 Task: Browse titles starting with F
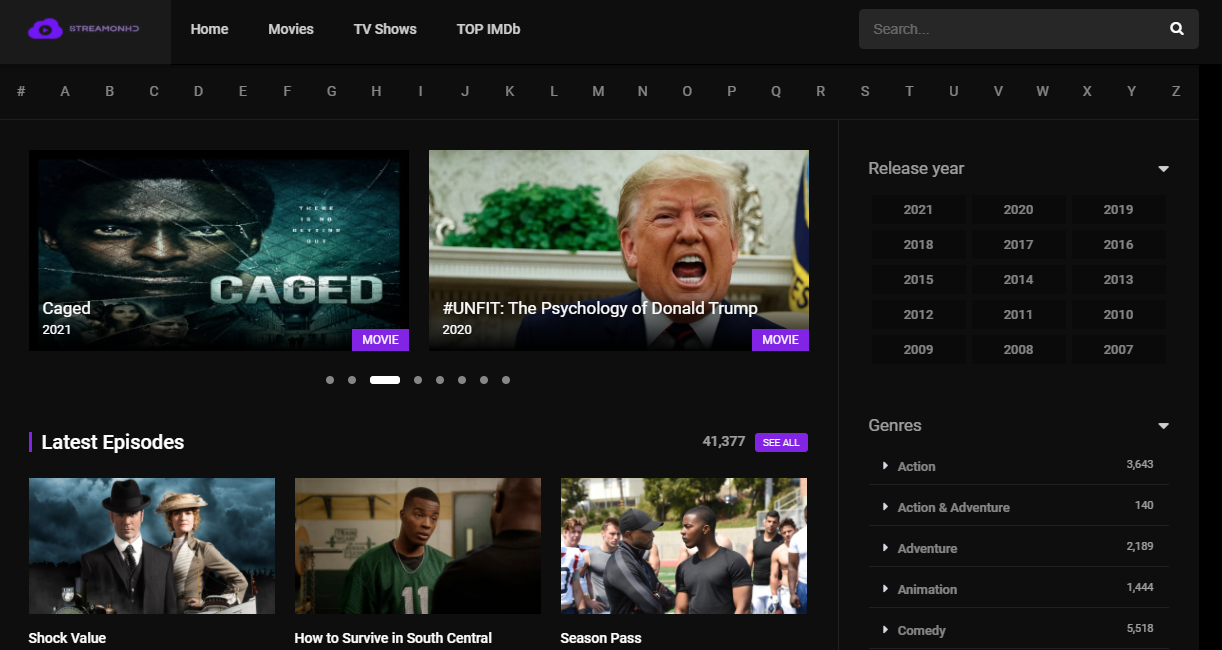(287, 91)
